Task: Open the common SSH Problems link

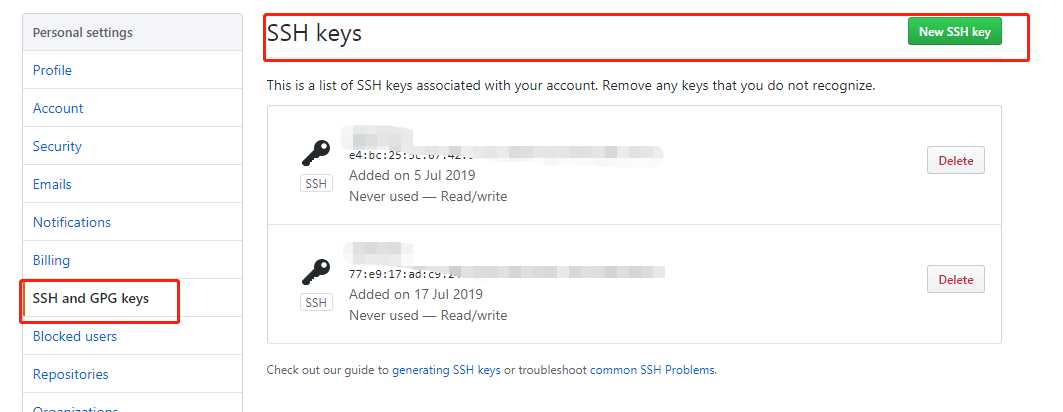Action: click(x=652, y=370)
